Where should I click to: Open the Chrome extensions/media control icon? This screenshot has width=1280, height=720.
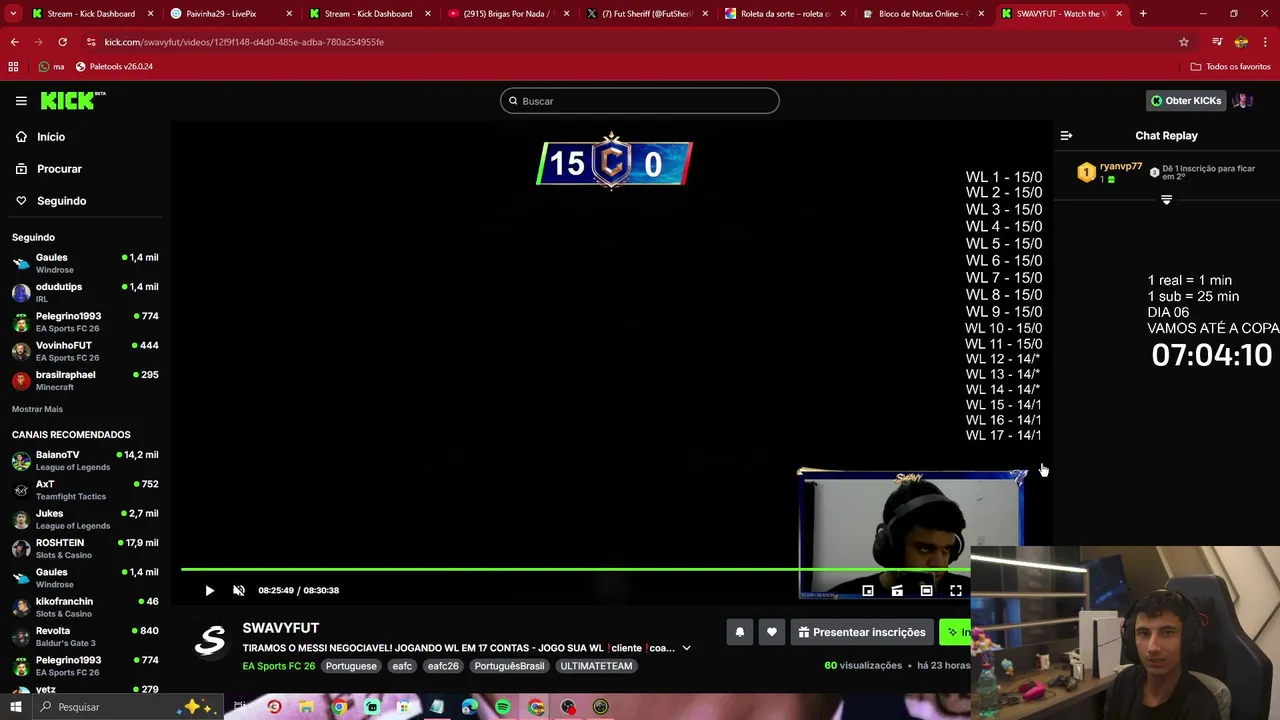pos(1217,42)
